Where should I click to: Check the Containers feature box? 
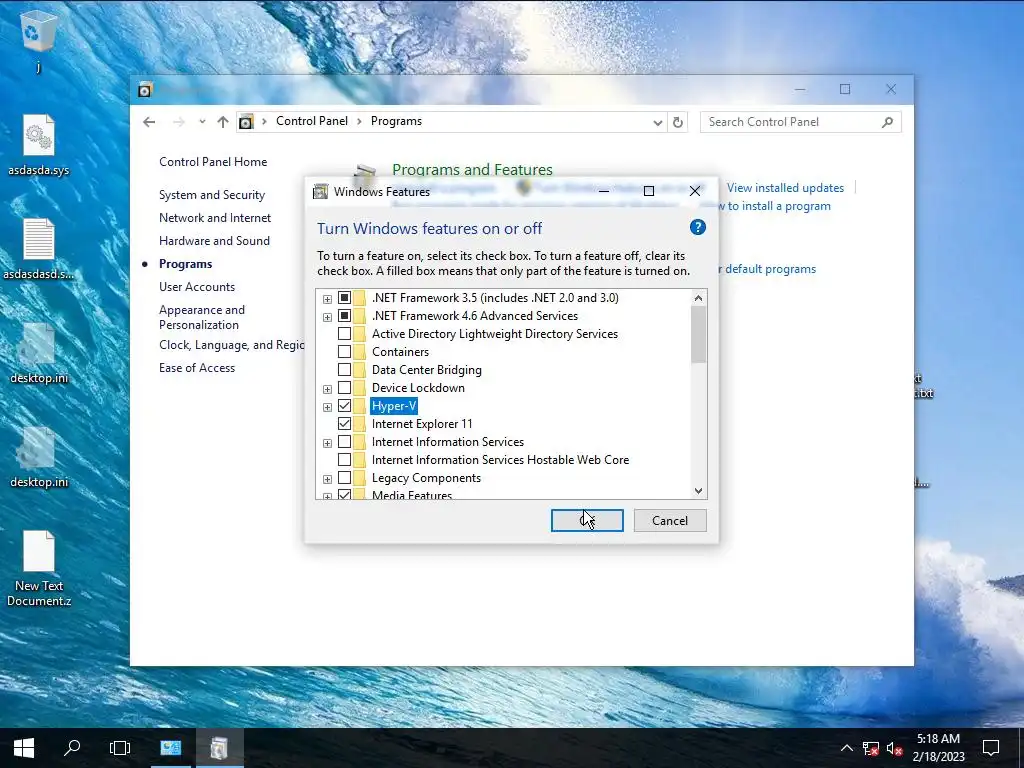pyautogui.click(x=344, y=352)
